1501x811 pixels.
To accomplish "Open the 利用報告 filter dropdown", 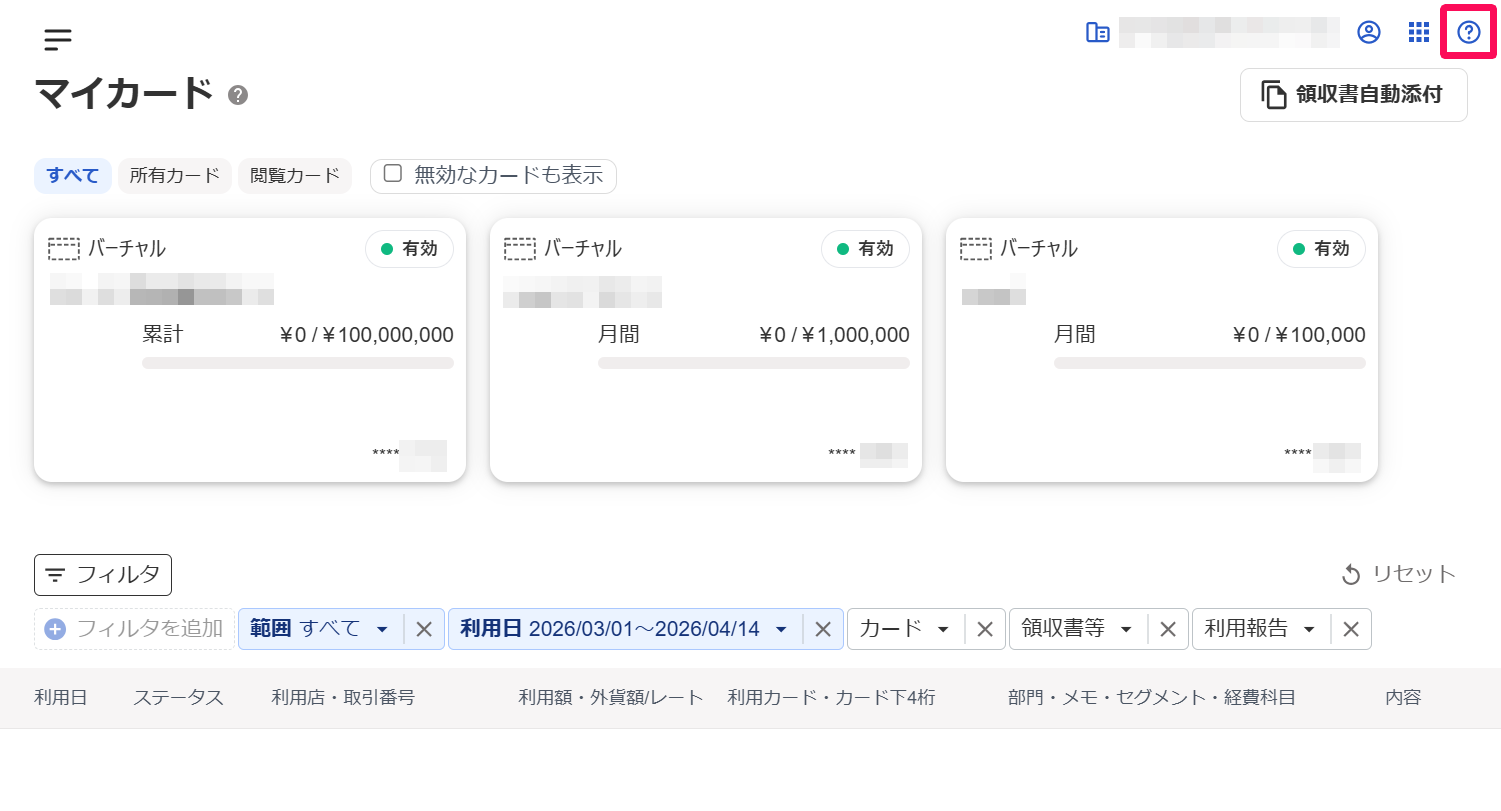I will (x=1261, y=629).
